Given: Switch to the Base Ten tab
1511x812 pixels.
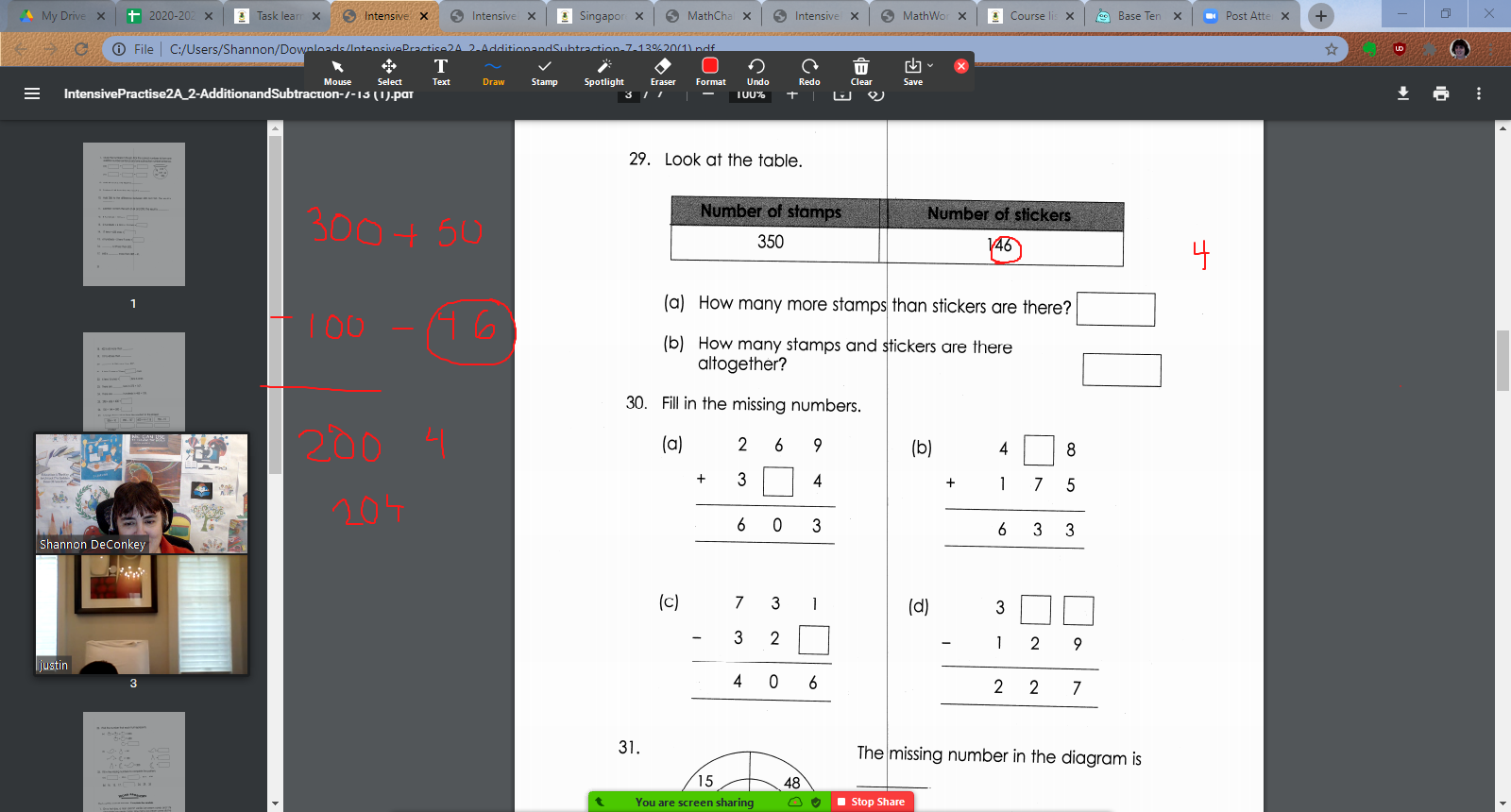Looking at the screenshot, I should [x=1139, y=16].
